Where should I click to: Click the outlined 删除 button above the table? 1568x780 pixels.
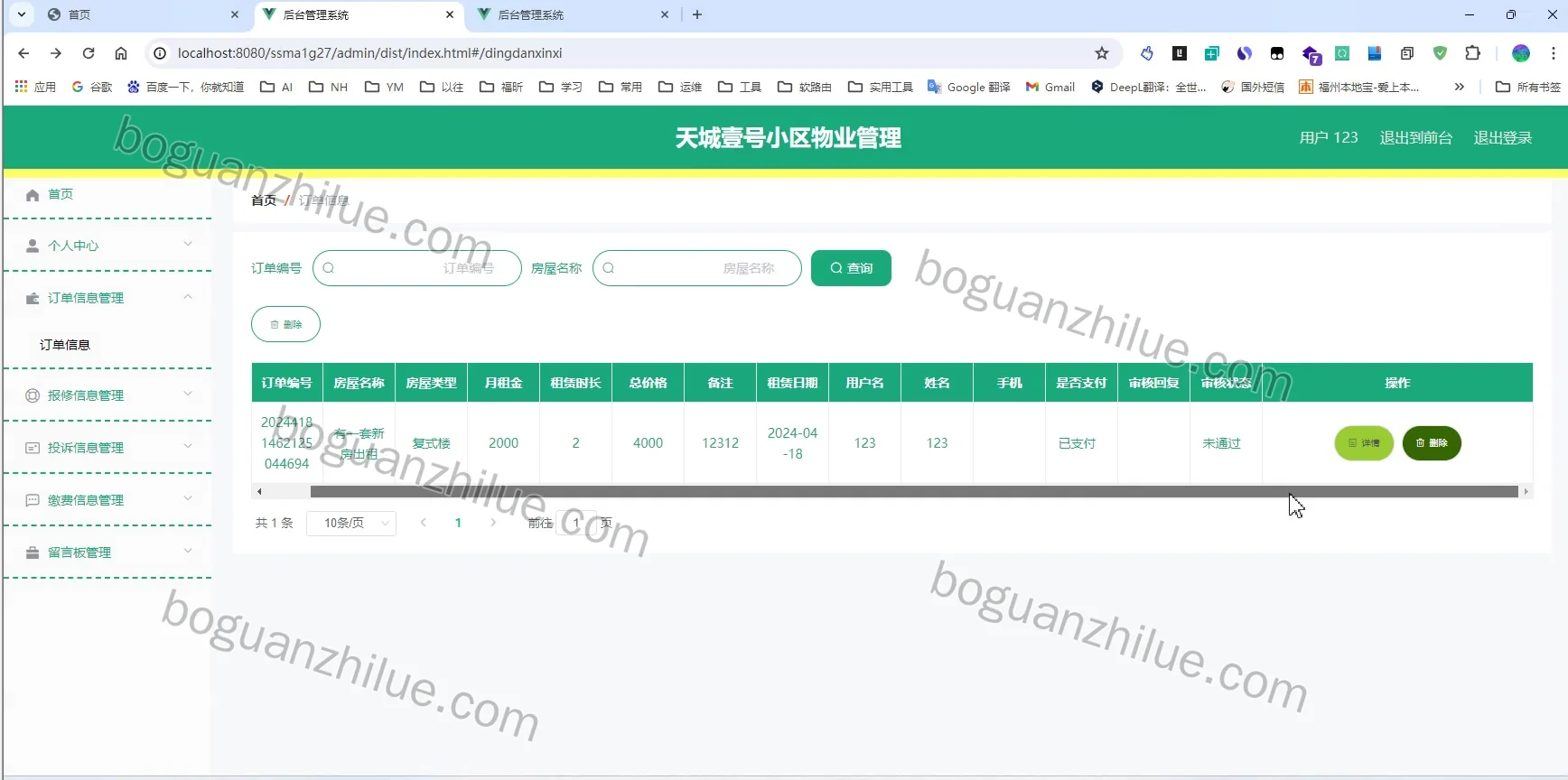coord(285,324)
